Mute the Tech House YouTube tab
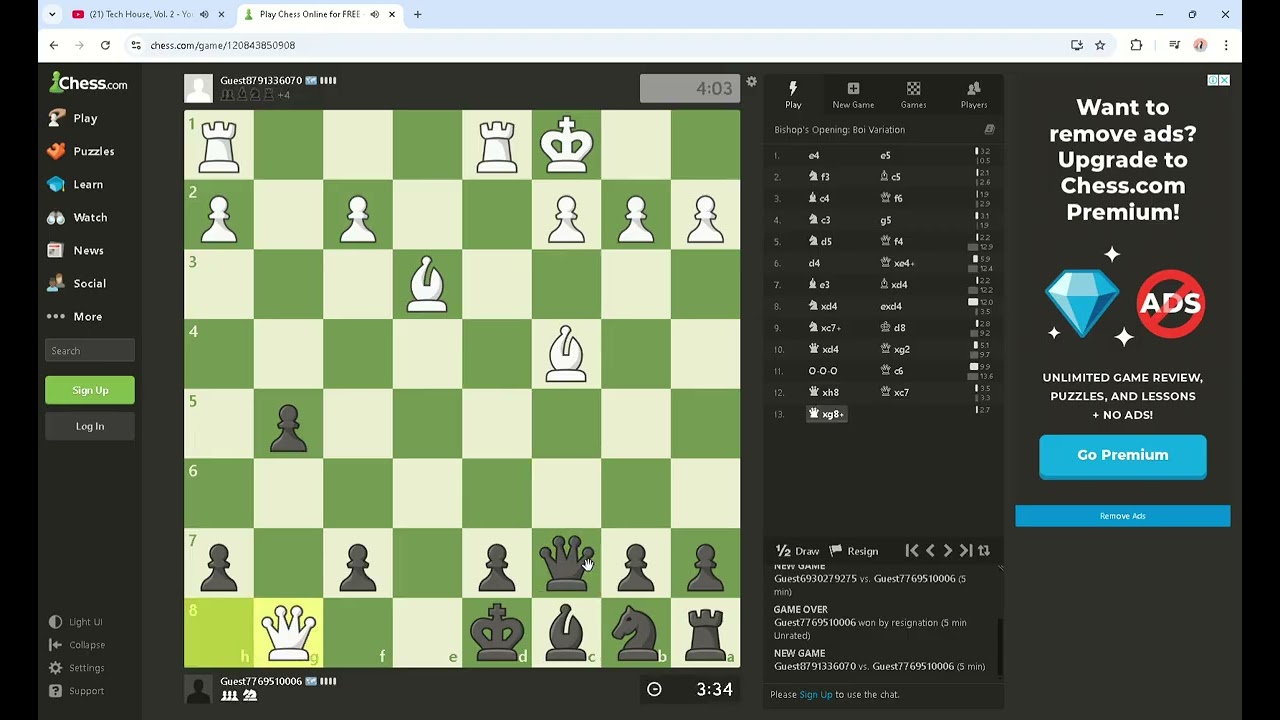 204,15
